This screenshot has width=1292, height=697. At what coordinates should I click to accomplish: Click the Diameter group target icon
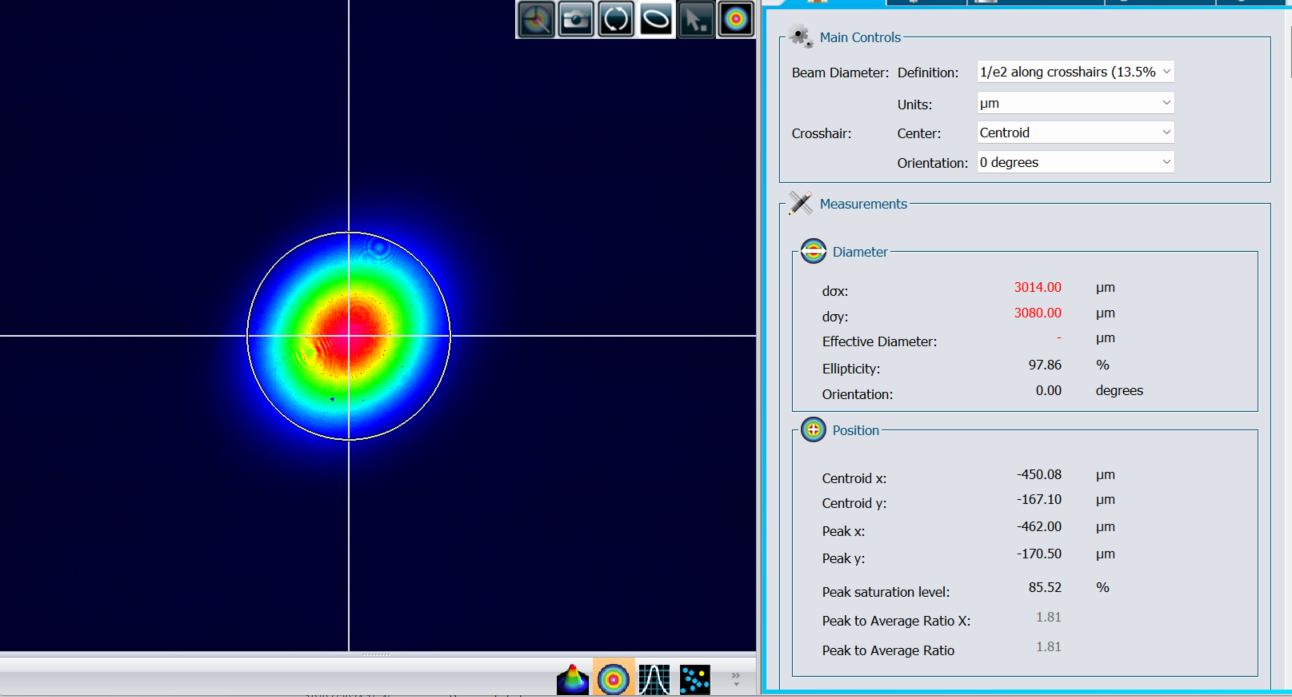[813, 252]
